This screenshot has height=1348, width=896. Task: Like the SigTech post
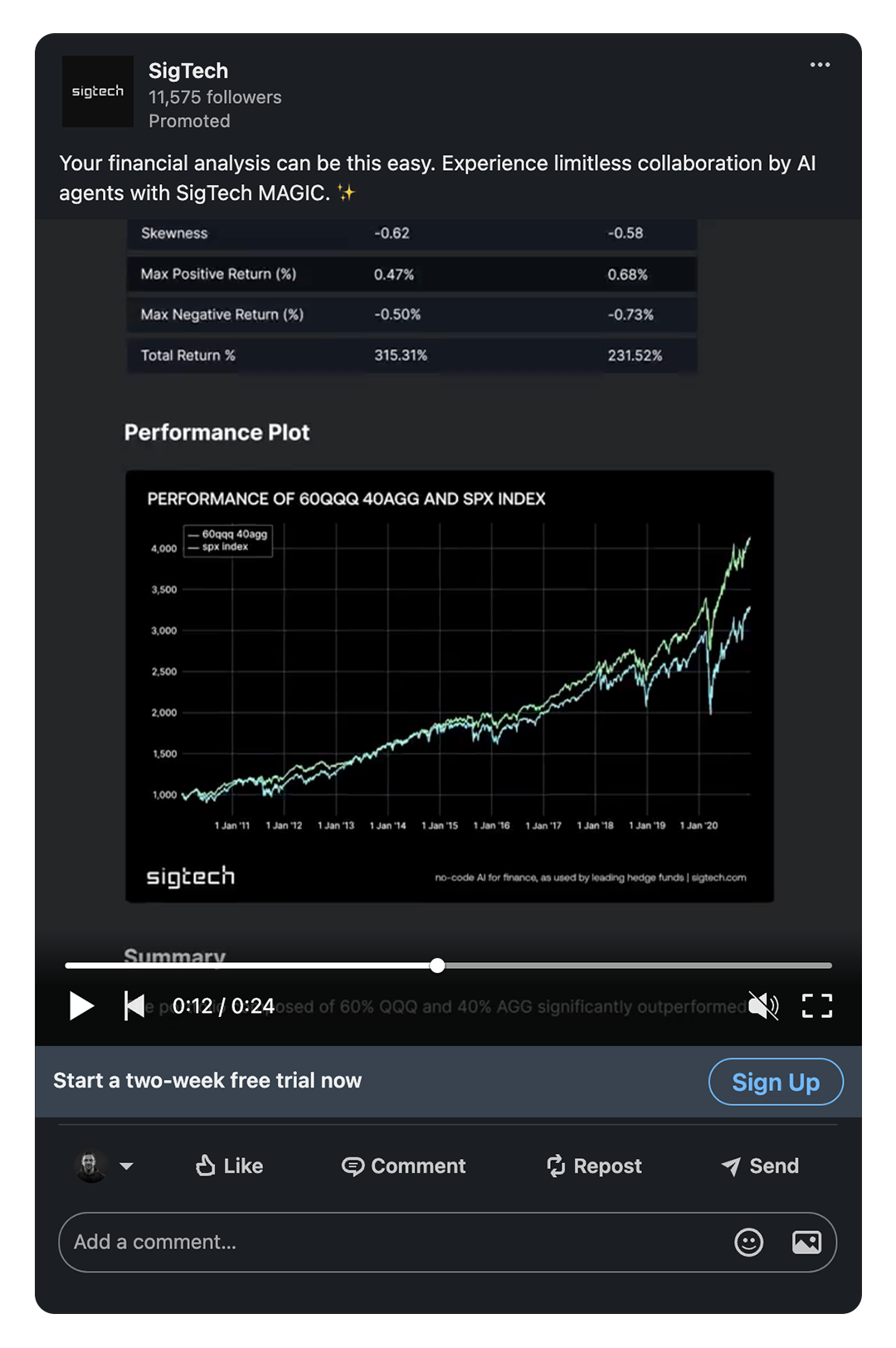coord(230,1166)
